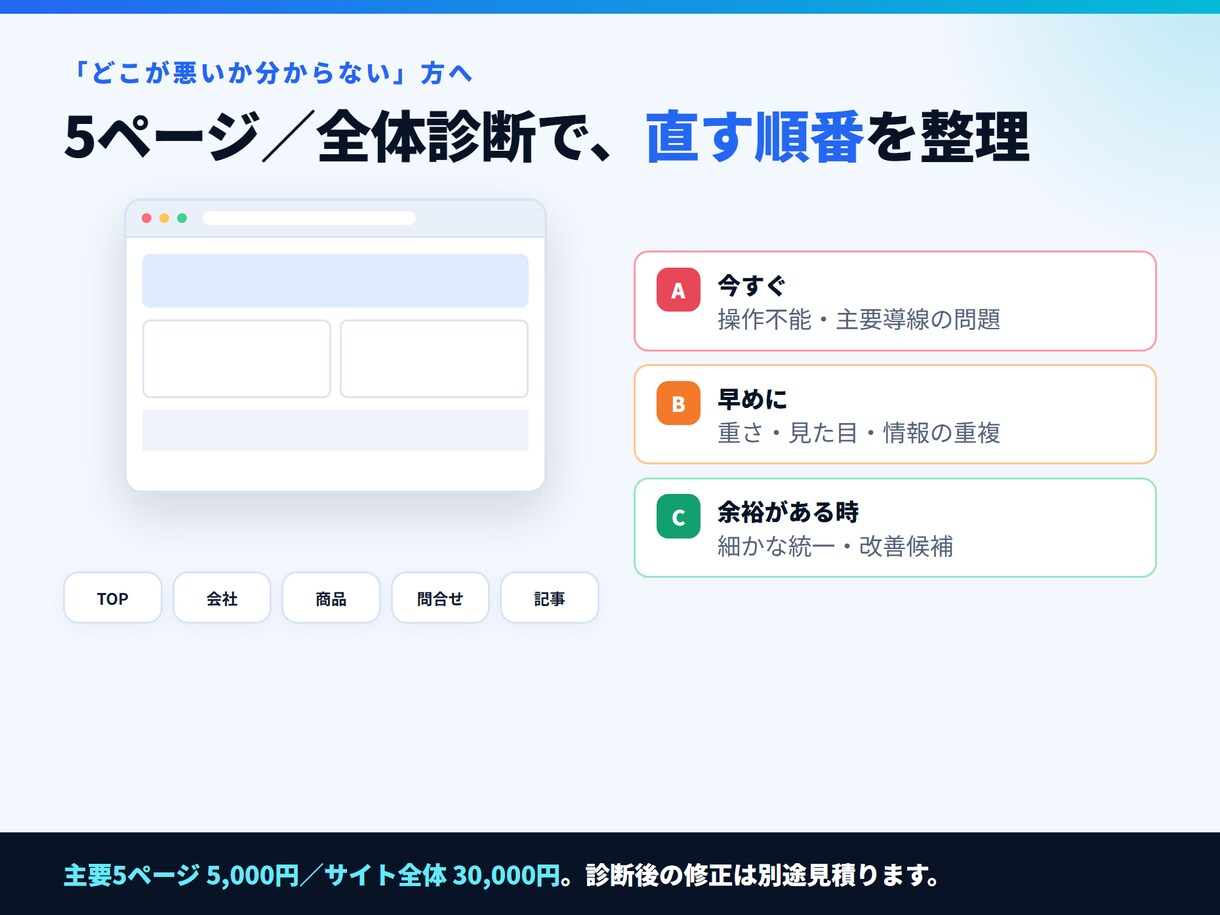Image resolution: width=1220 pixels, height=915 pixels.
Task: Open the 今すぐ priority card
Action: 895,301
